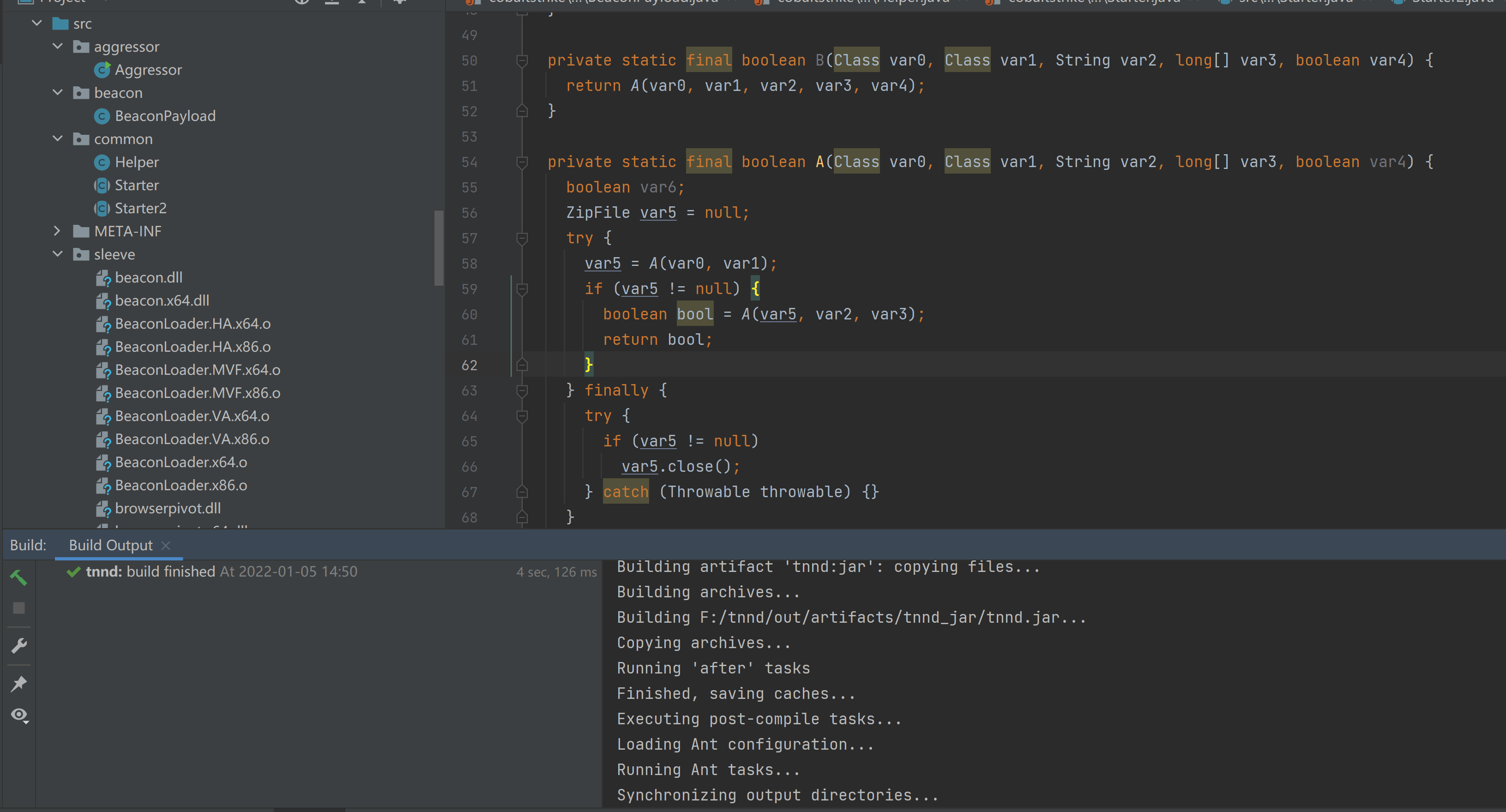Open view options with the eye icon
Image resolution: width=1506 pixels, height=812 pixels.
20,716
